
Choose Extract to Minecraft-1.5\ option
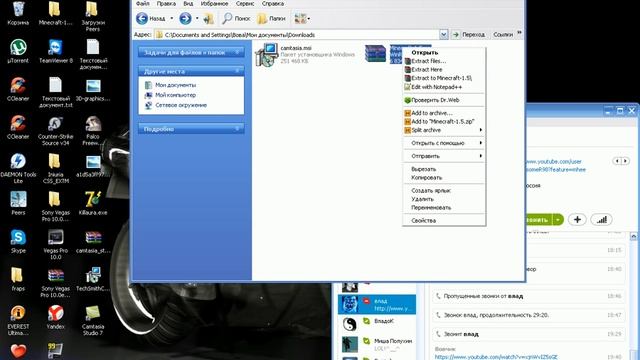[444, 78]
